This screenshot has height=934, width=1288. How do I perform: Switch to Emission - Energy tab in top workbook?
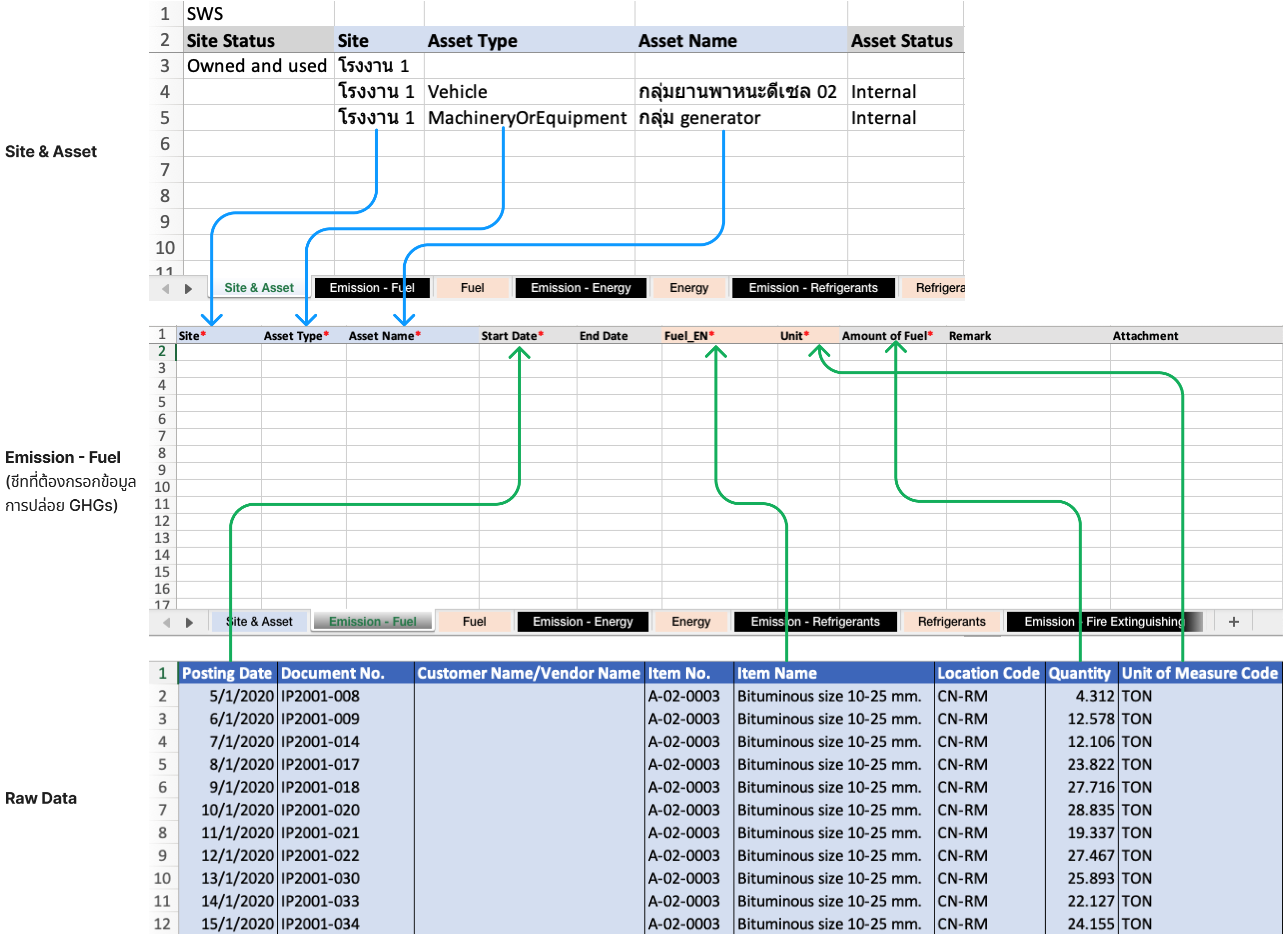[x=581, y=287]
